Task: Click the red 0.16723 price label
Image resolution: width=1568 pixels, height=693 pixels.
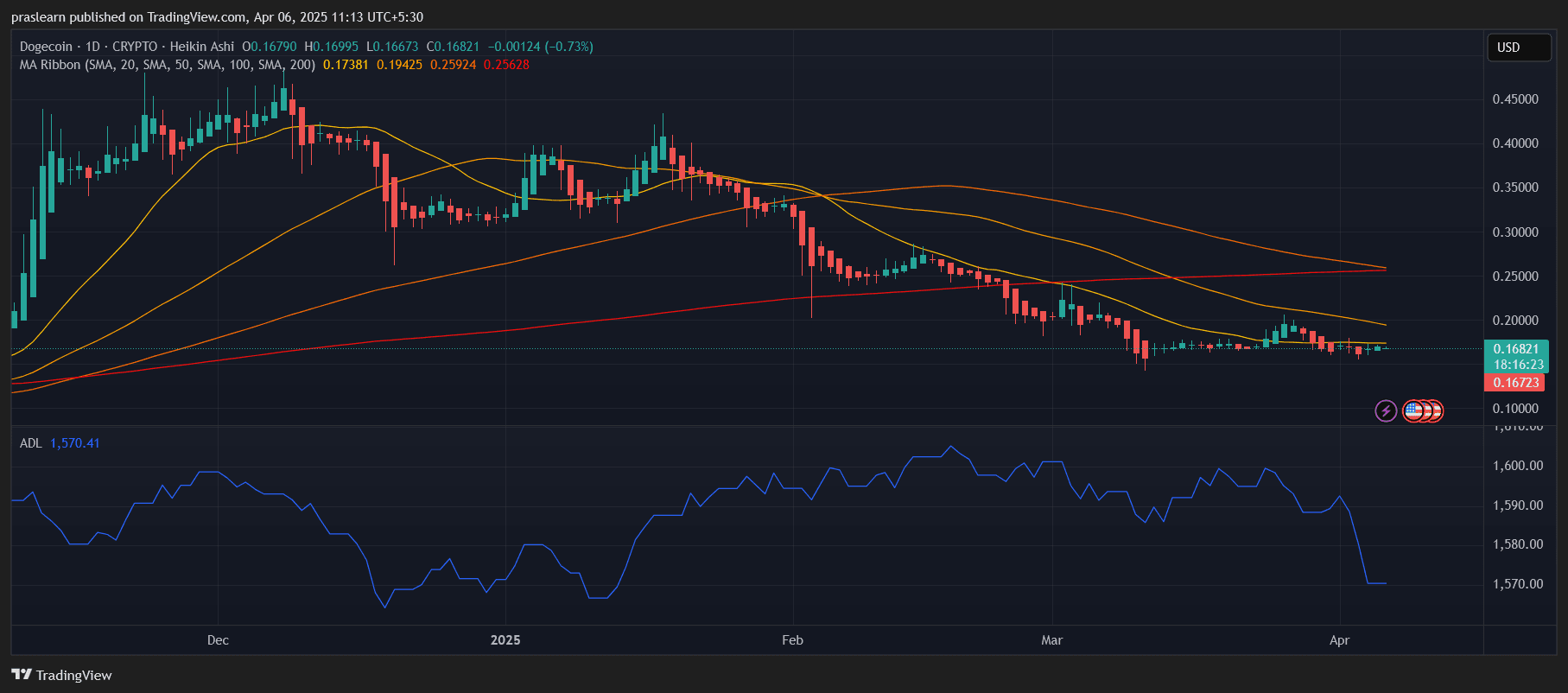Action: click(1515, 383)
